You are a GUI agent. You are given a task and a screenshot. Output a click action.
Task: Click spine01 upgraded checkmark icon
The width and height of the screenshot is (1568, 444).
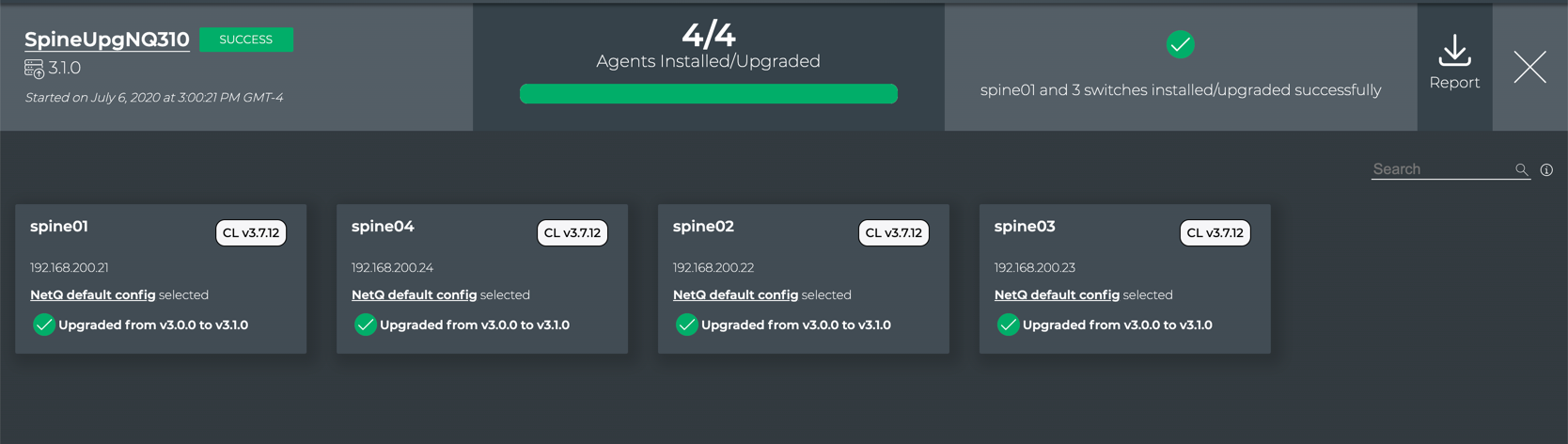pos(43,325)
